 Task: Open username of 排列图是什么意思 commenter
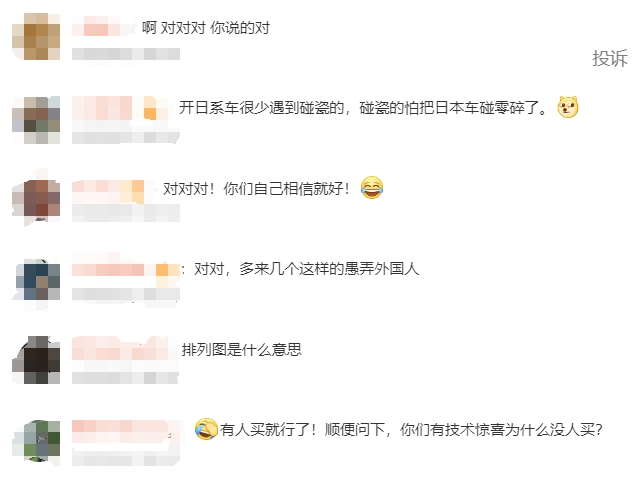[120, 349]
